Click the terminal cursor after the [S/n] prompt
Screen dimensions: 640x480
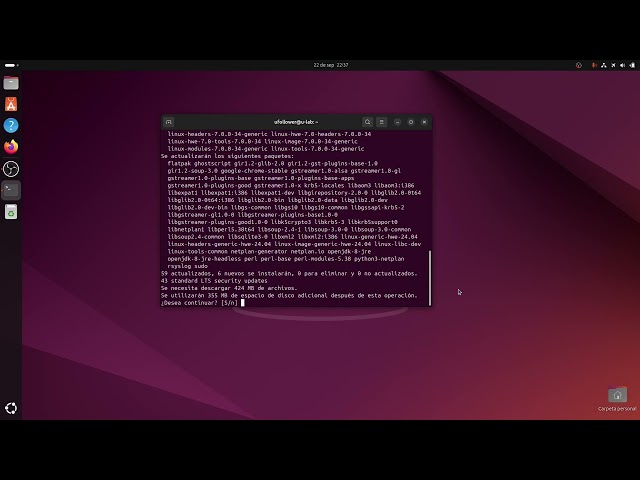(242, 303)
